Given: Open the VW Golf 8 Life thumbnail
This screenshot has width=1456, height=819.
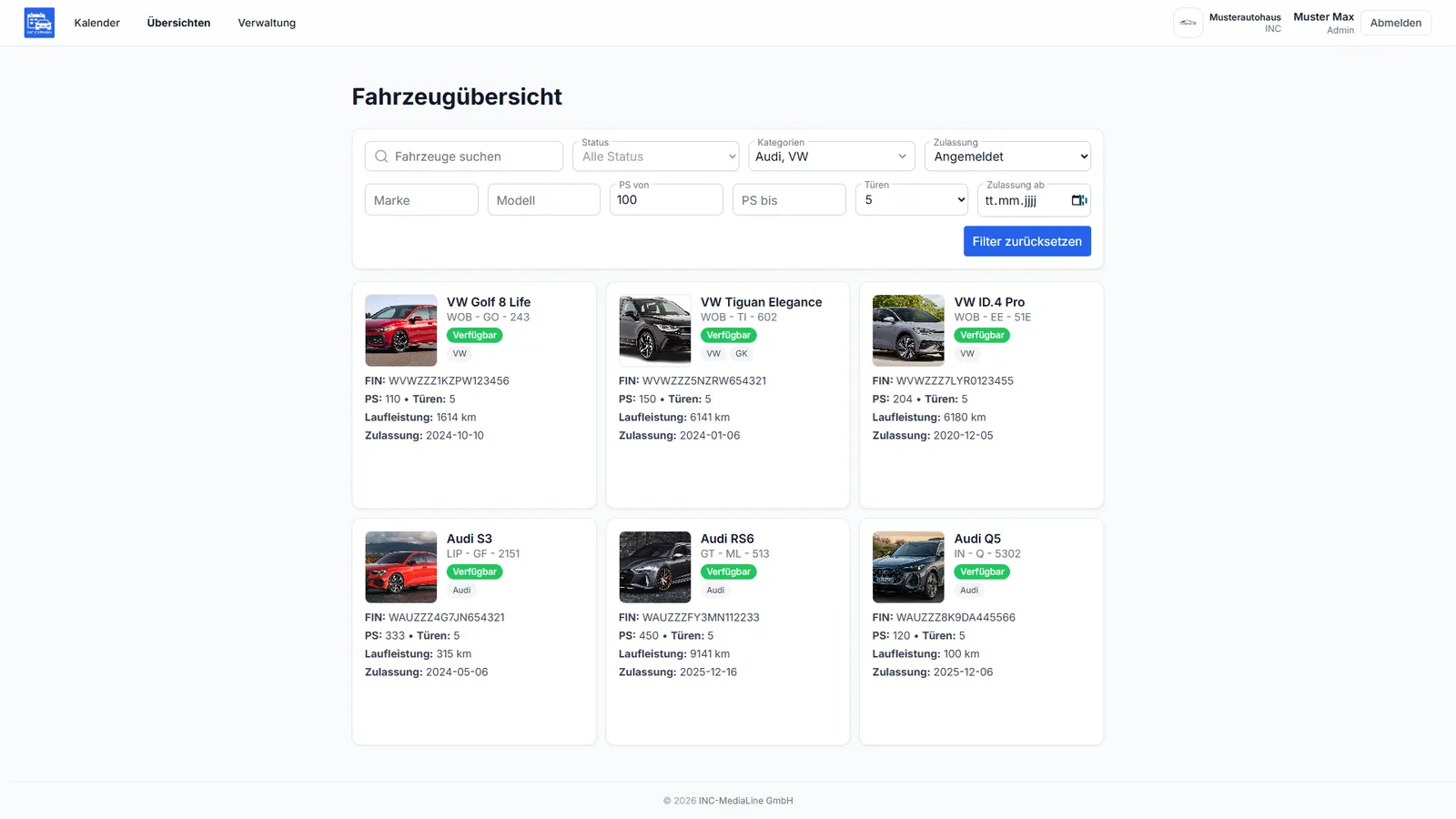Looking at the screenshot, I should pos(401,330).
